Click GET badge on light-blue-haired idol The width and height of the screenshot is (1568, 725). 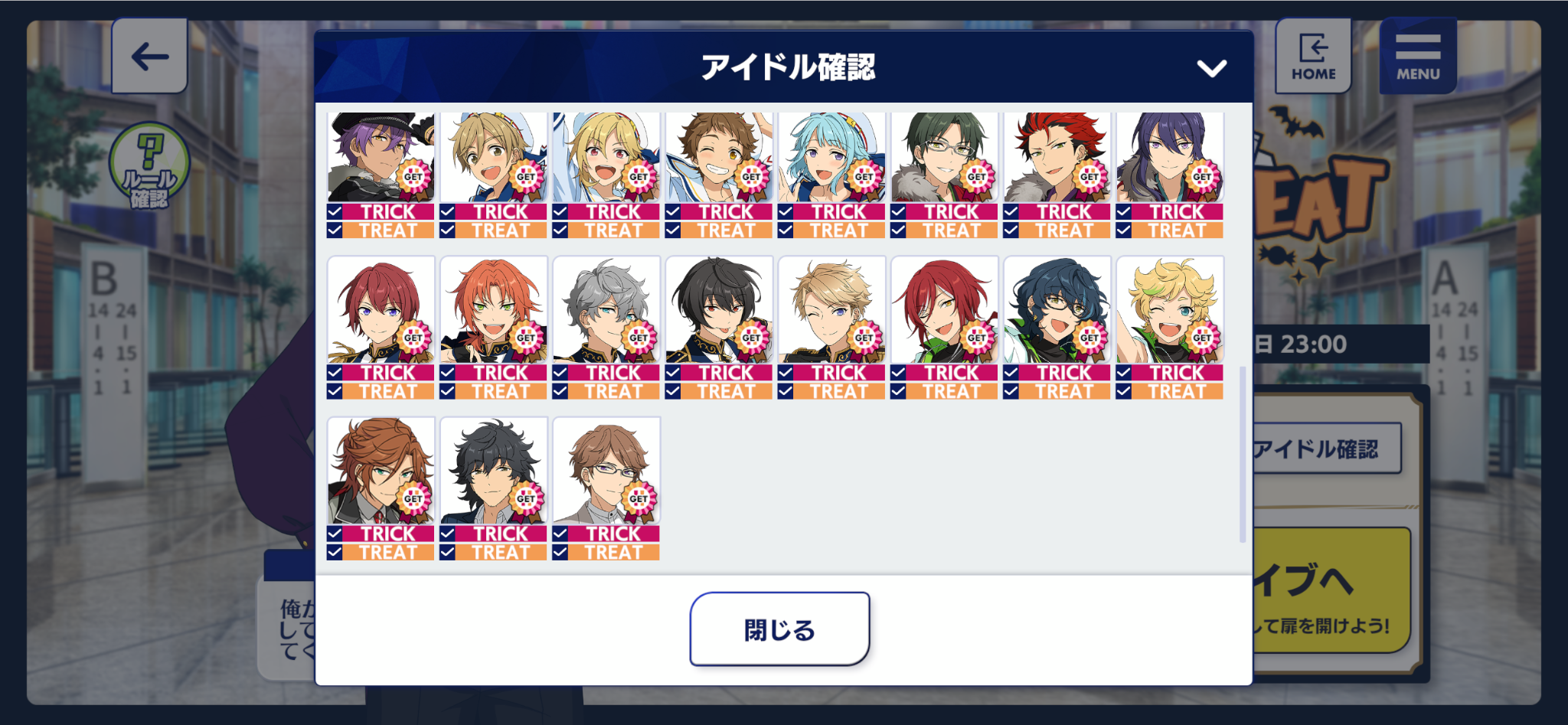point(864,177)
